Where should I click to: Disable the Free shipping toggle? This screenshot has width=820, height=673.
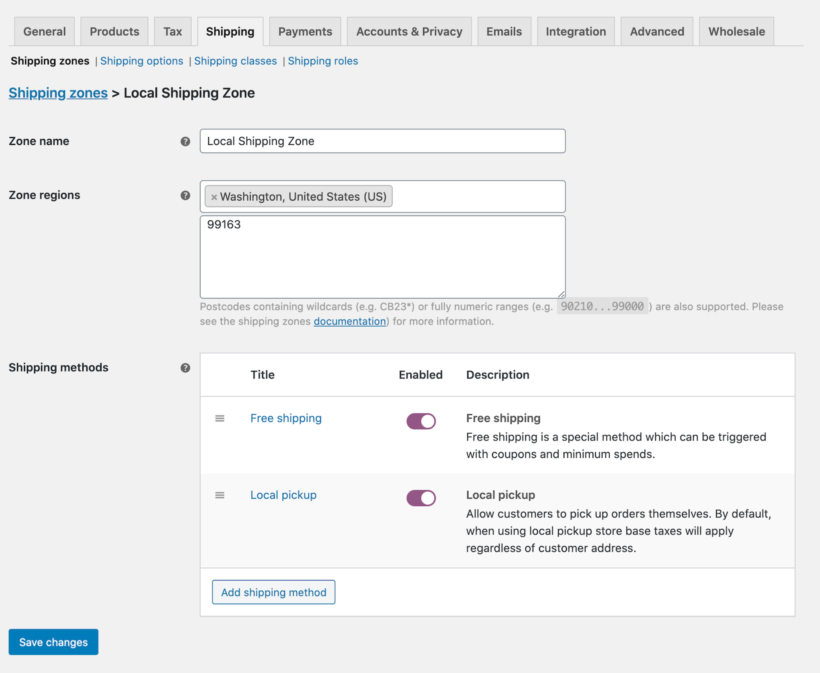(x=421, y=420)
